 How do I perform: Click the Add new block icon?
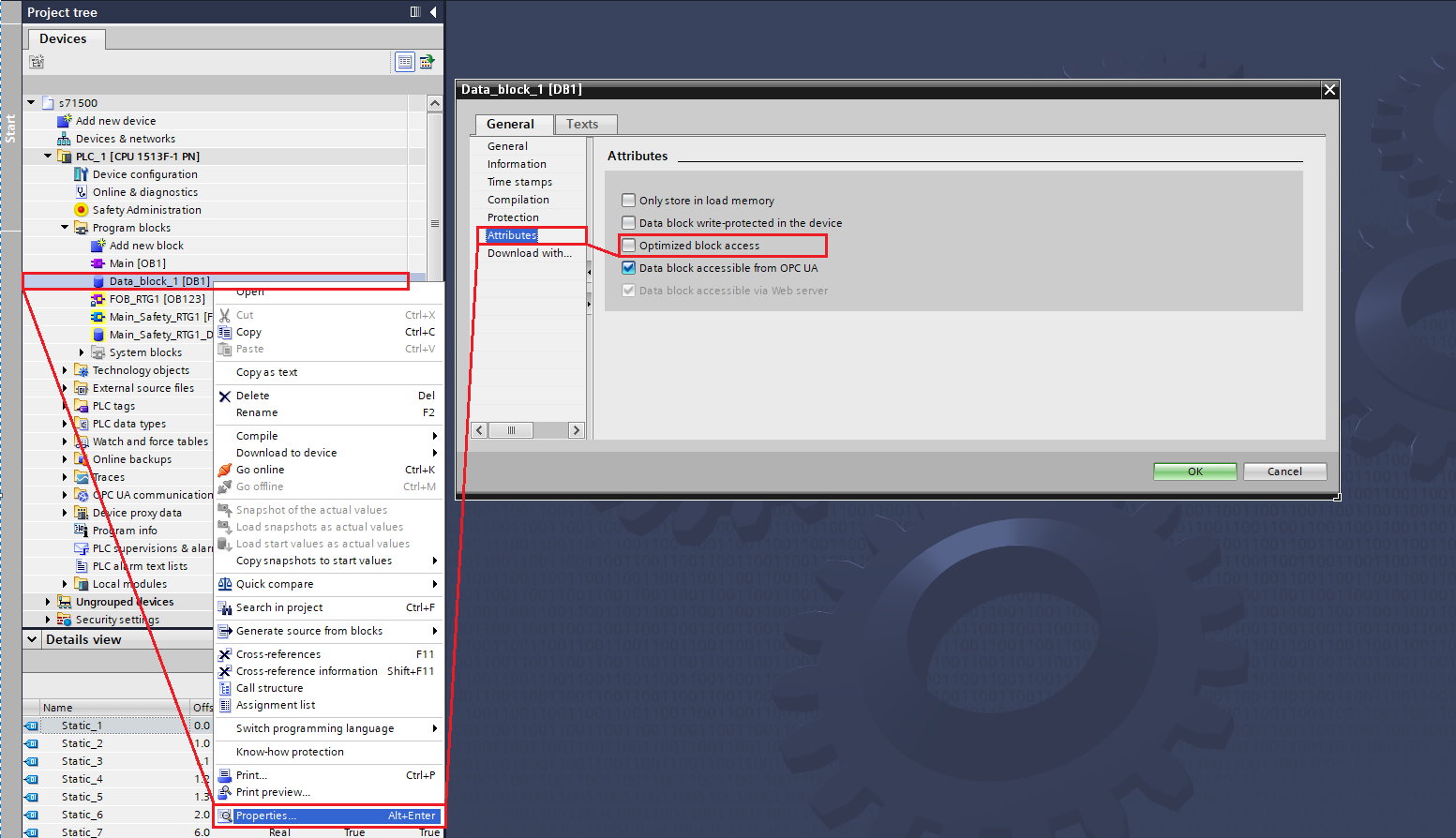98,246
